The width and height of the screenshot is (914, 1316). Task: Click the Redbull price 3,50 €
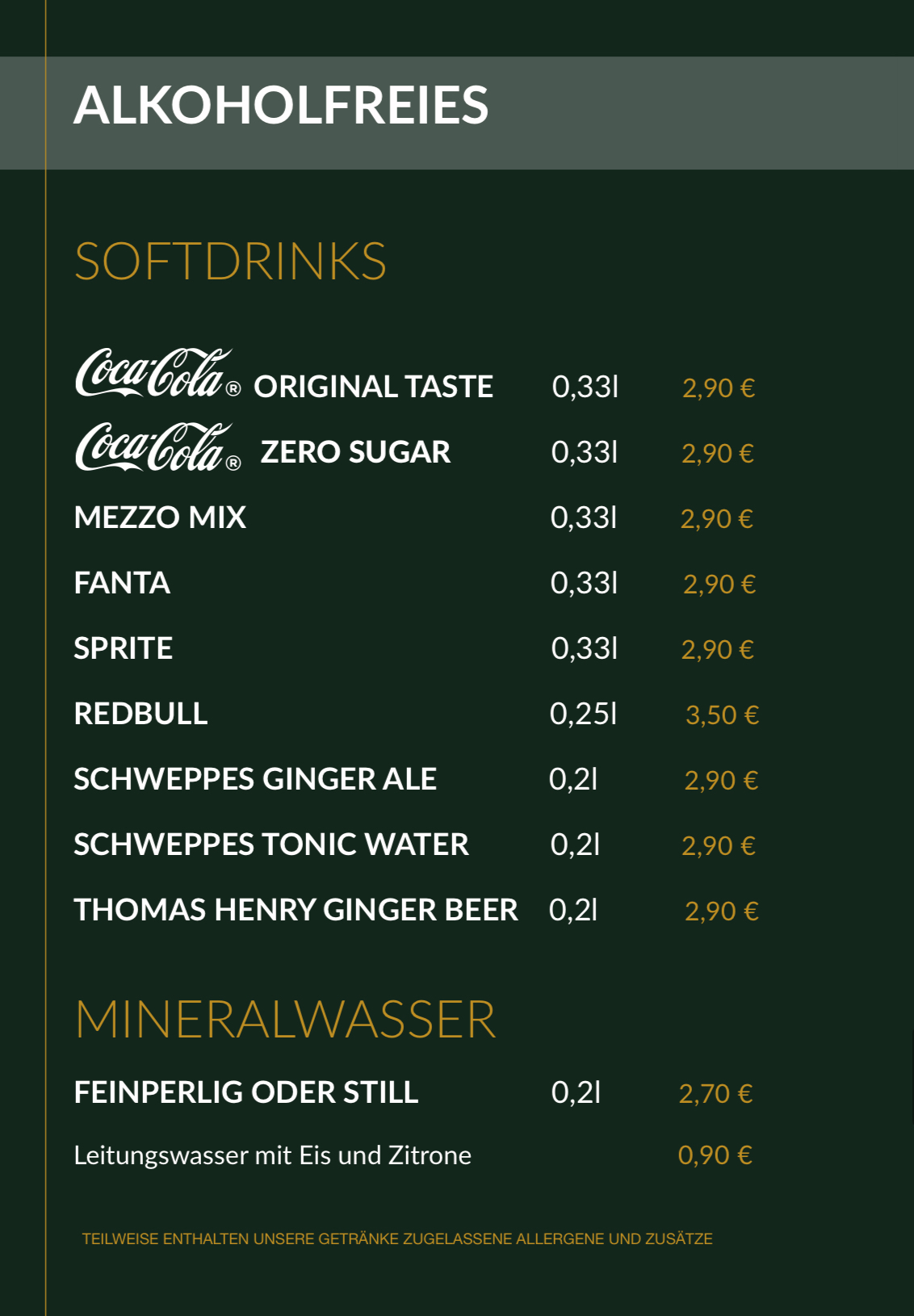click(722, 715)
